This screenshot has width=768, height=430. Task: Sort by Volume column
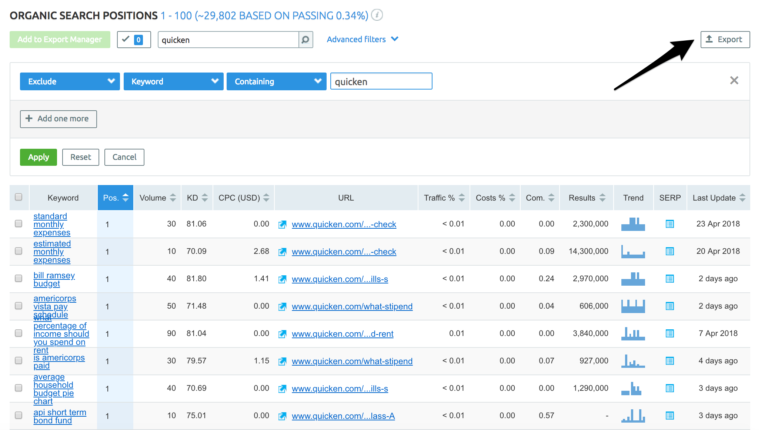click(x=157, y=198)
